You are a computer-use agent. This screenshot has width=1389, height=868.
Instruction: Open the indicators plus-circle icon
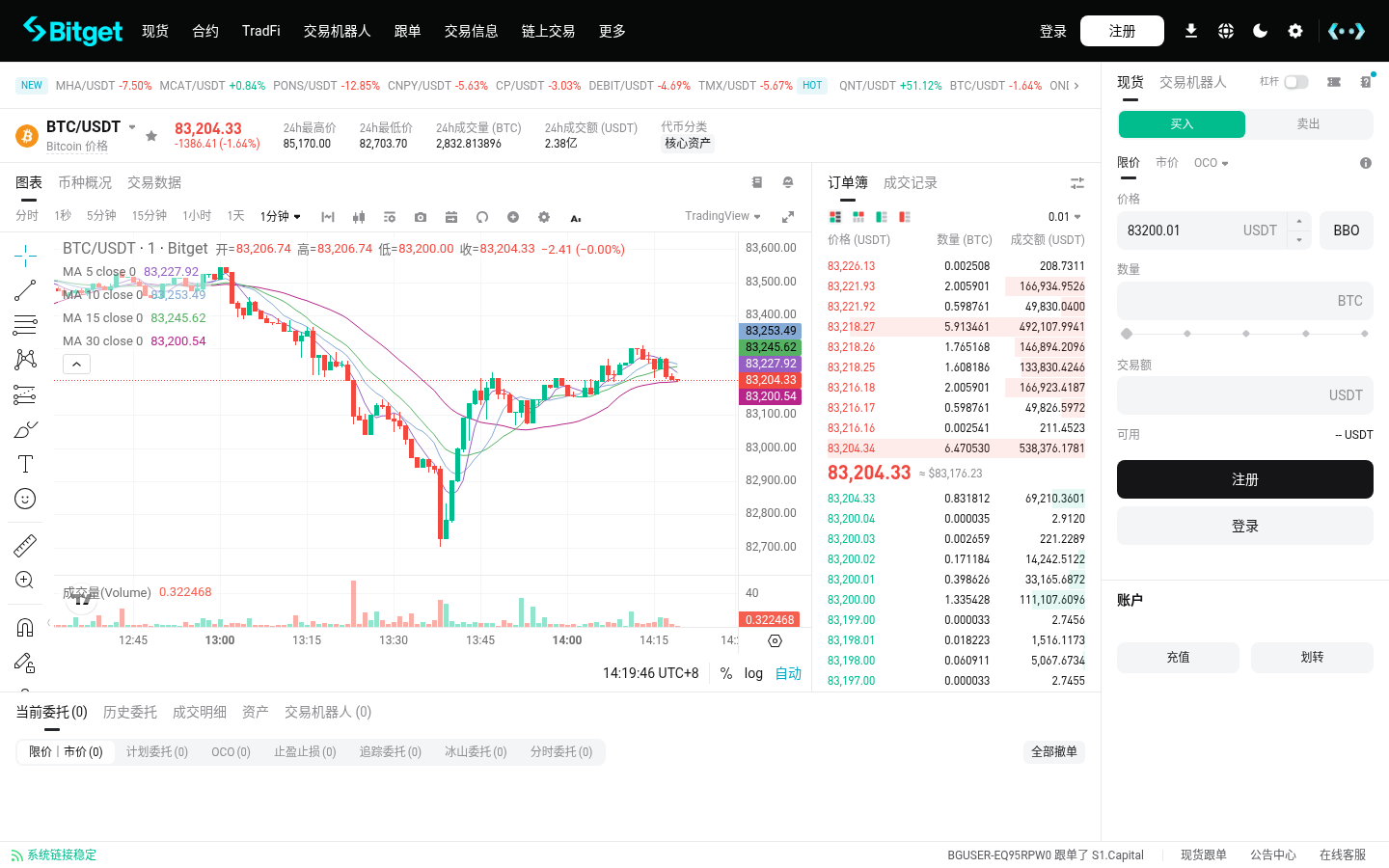tap(513, 217)
